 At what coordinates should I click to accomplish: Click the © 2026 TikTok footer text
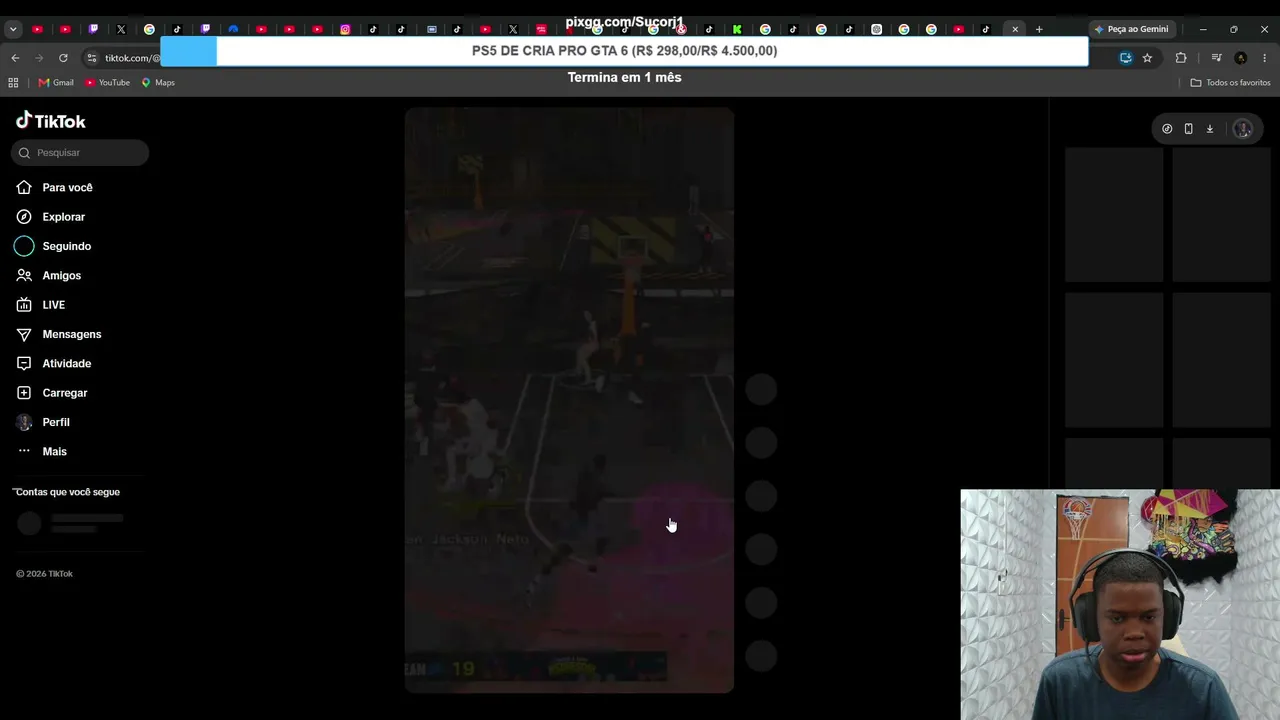pos(45,574)
